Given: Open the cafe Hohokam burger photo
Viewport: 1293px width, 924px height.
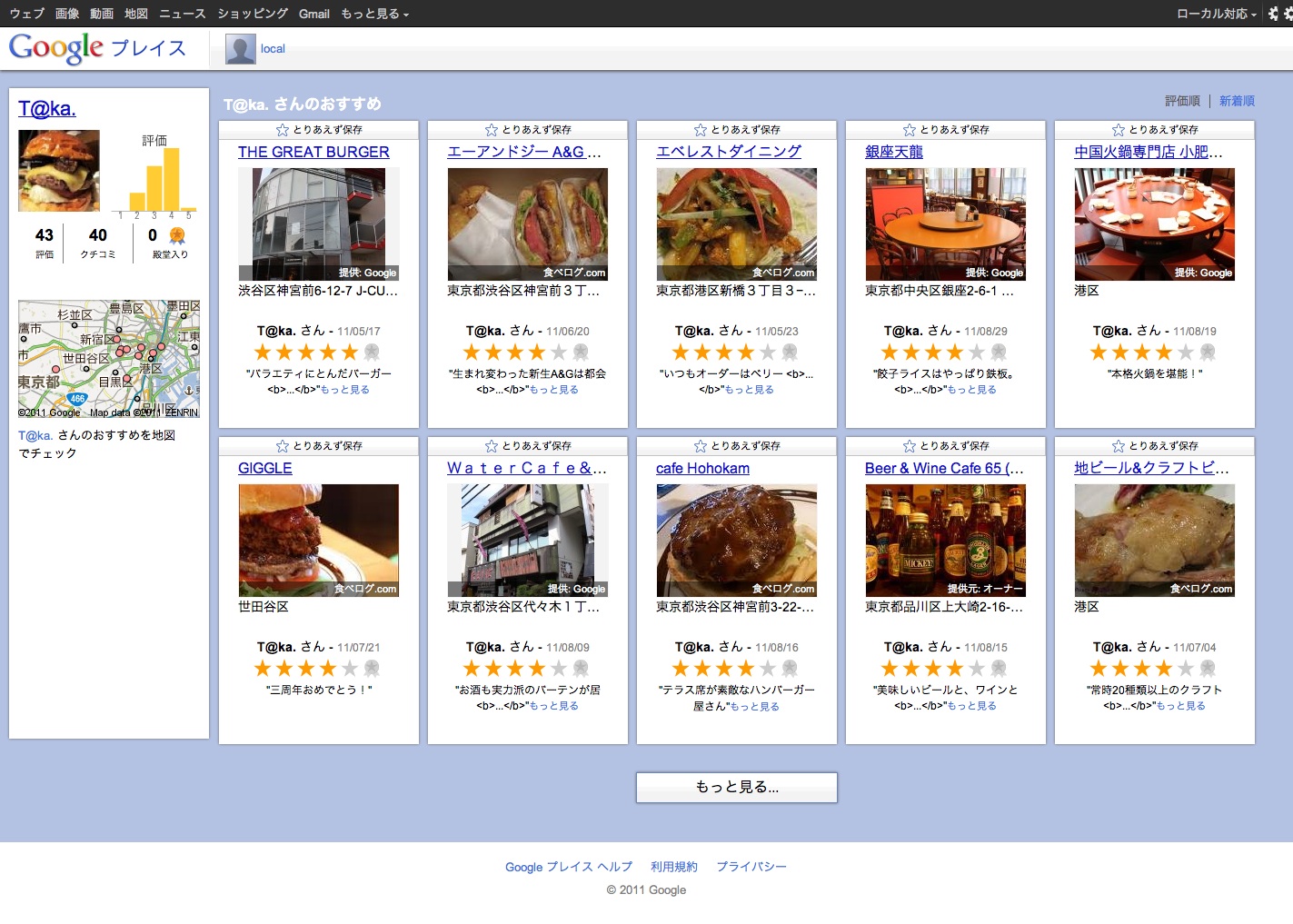Looking at the screenshot, I should click(737, 541).
